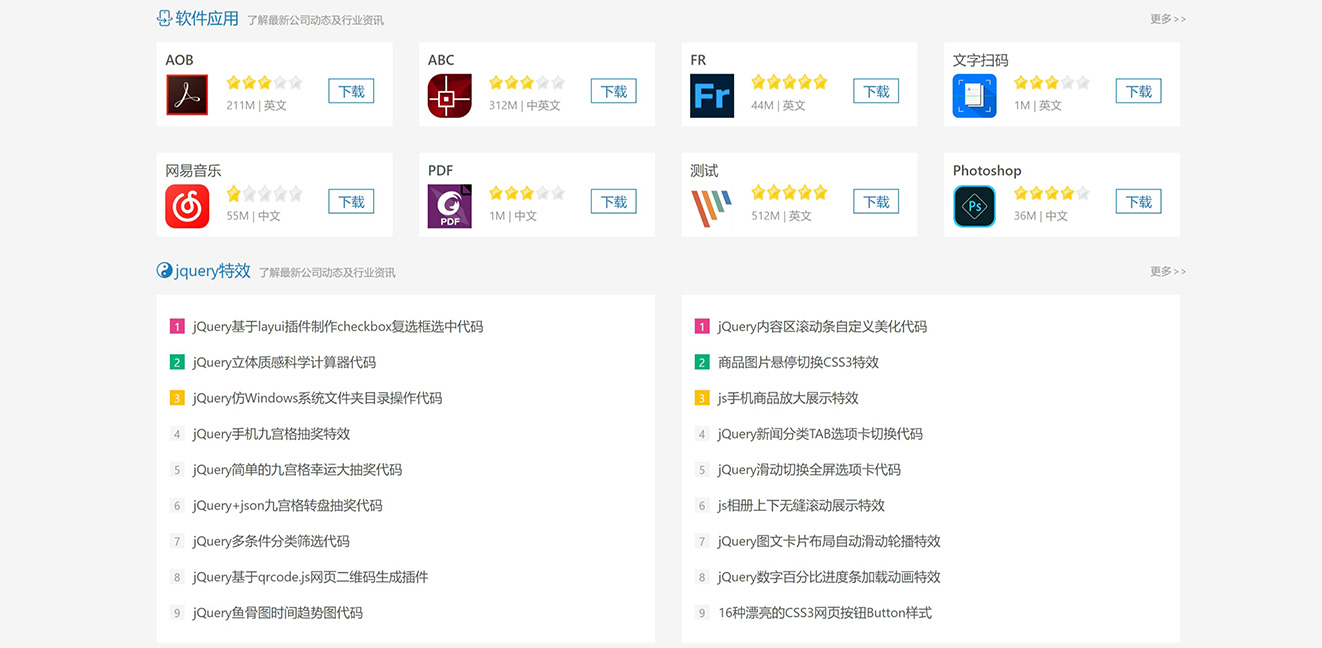
Task: Open jQuery手机九宫格抽奖特效 link
Action: click(271, 434)
